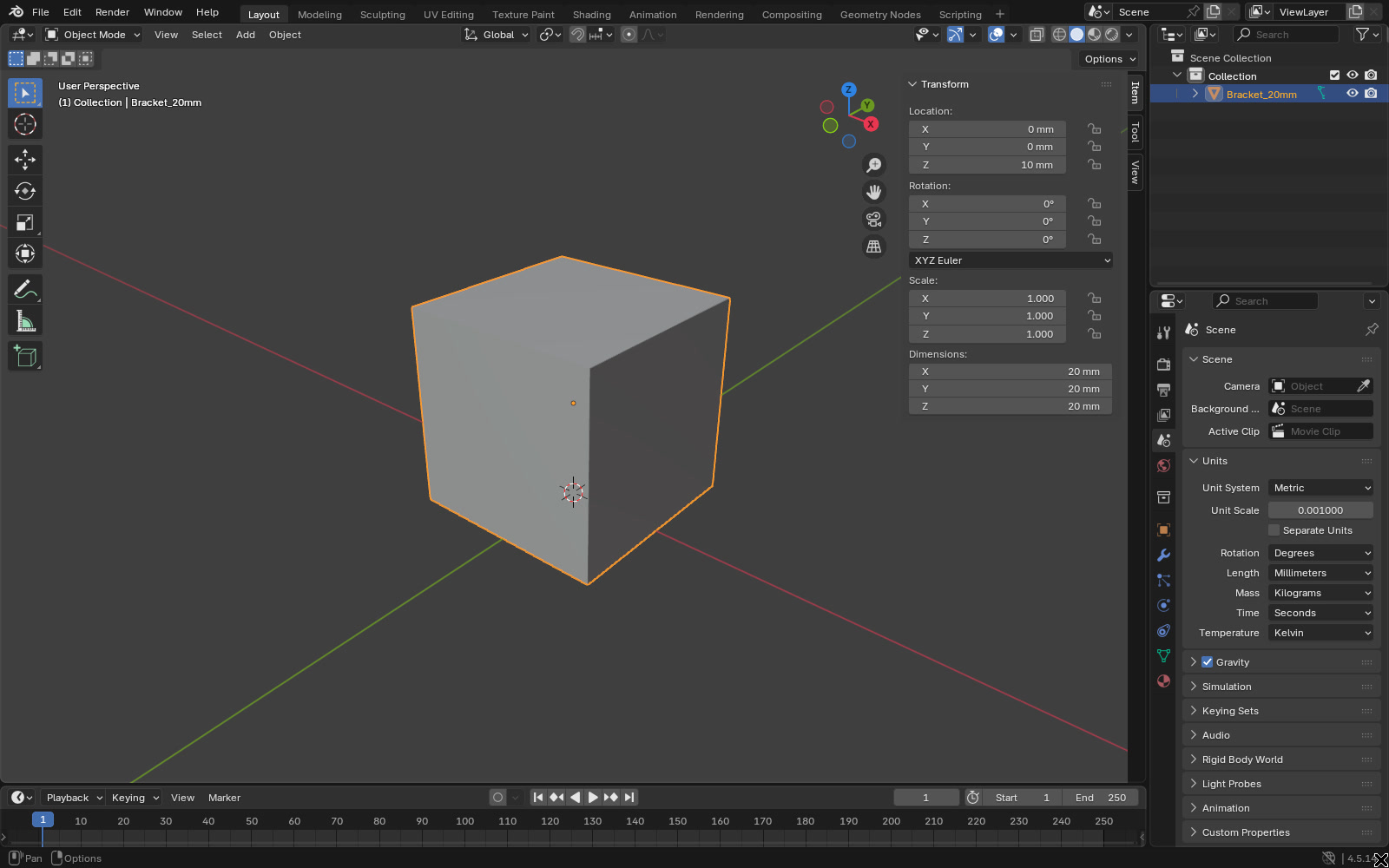Screen dimensions: 1389x868
Task: Switch to rendered viewport shading
Action: [x=1112, y=35]
